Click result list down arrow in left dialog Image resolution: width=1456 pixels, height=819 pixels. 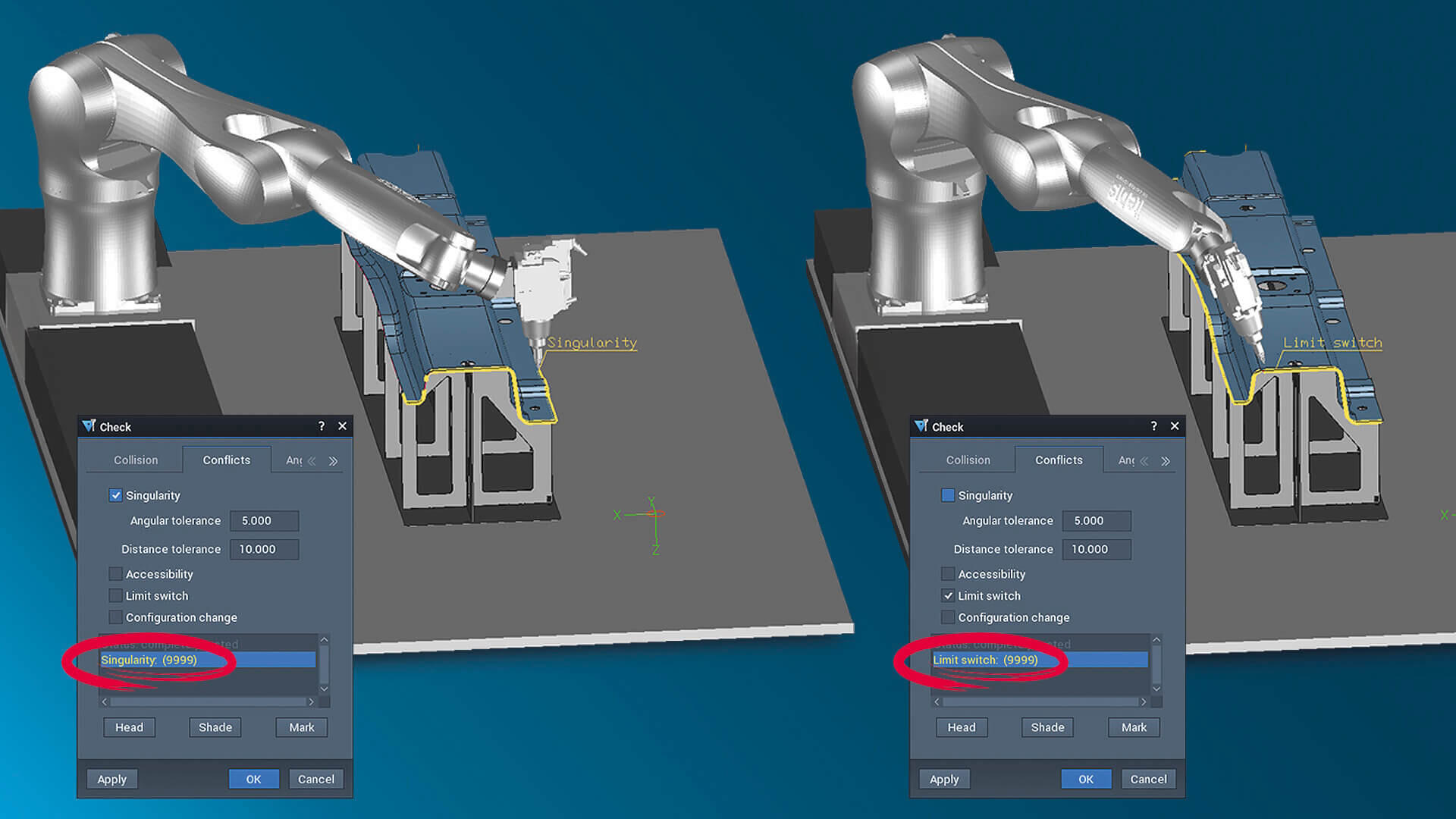pos(324,689)
